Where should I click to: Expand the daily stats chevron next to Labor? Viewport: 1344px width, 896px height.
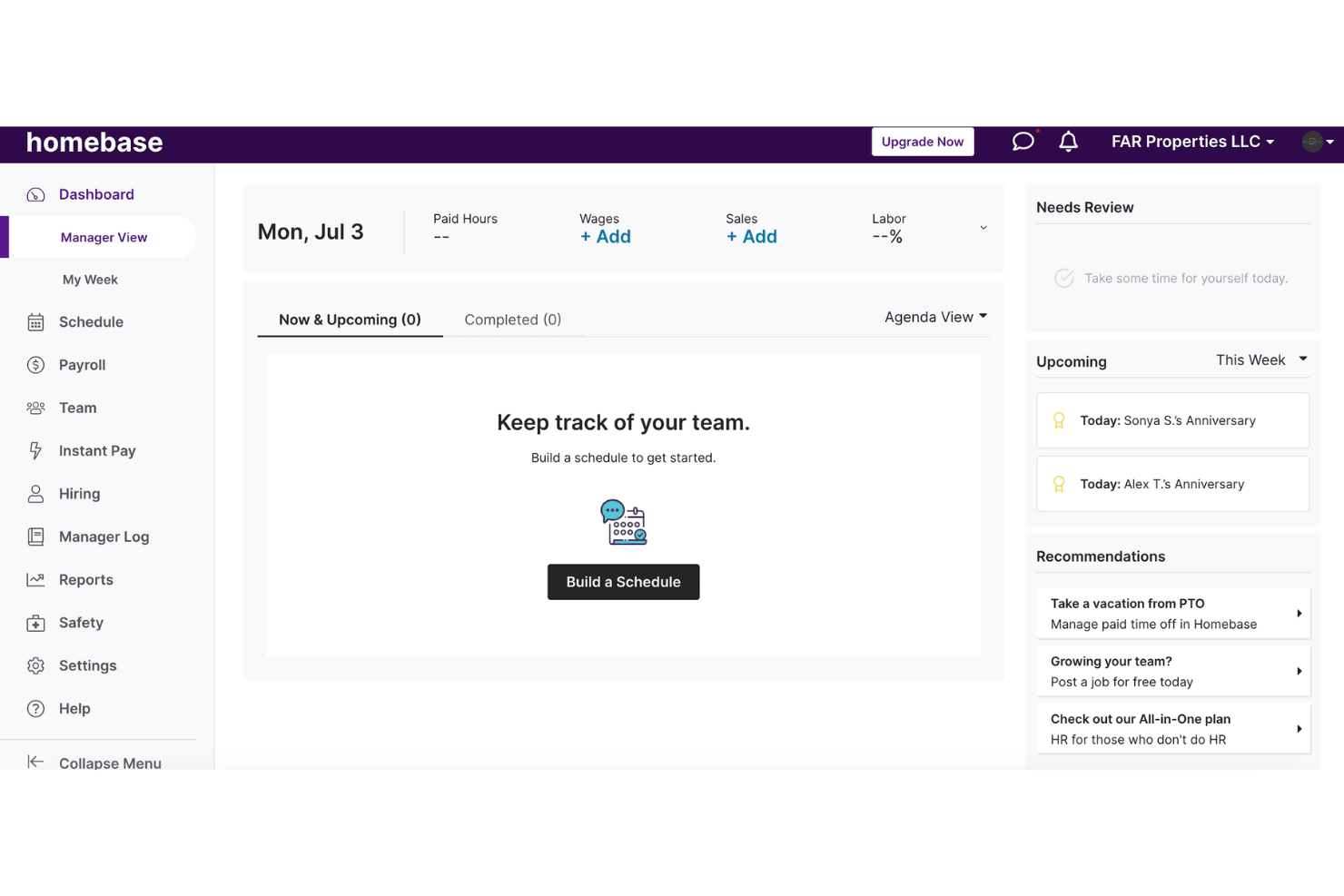coord(983,228)
